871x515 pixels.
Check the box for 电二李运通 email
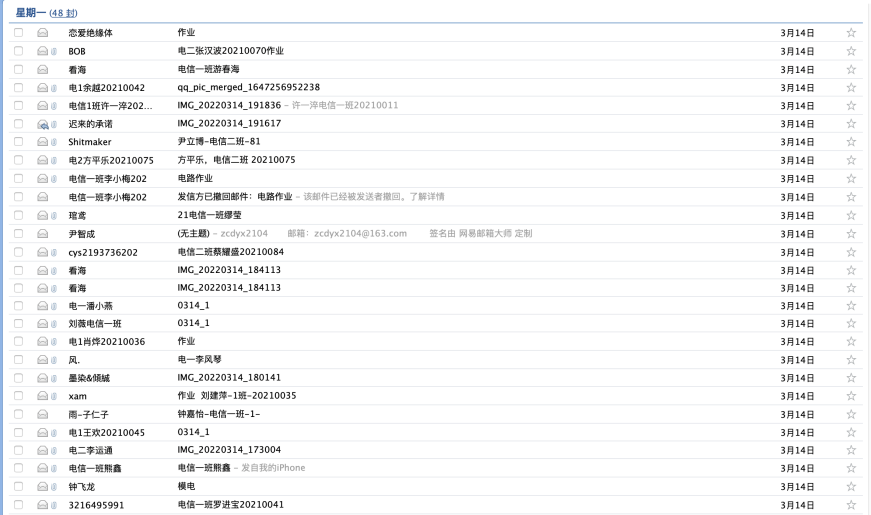[19, 450]
